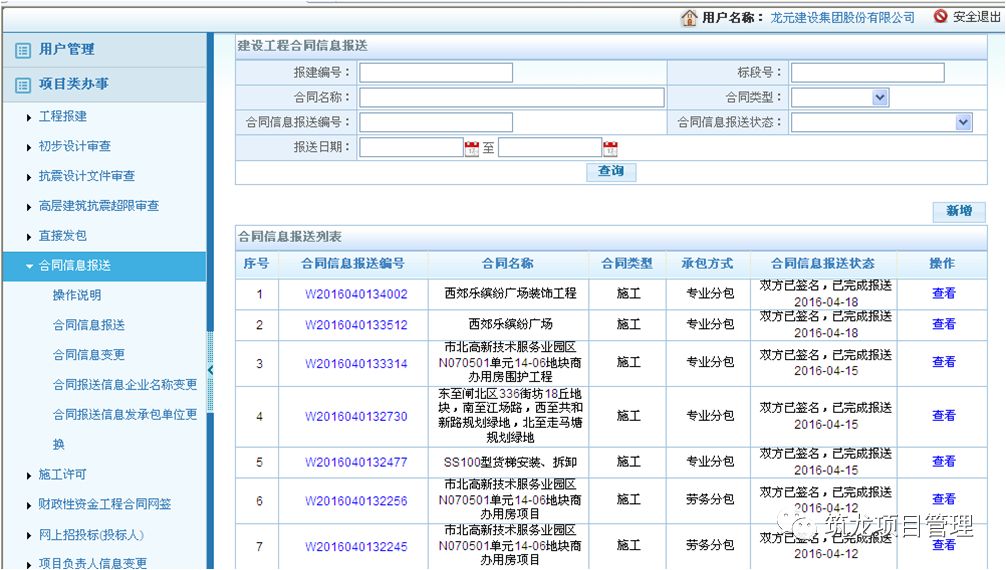Viewport: 1006px width, 570px height.
Task: Expand 网上招投标(投标人) item
Action: (x=29, y=535)
